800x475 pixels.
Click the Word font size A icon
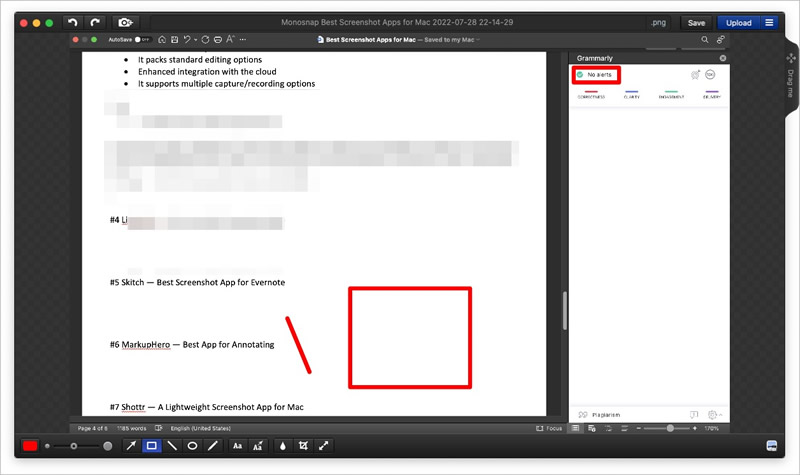[x=230, y=39]
